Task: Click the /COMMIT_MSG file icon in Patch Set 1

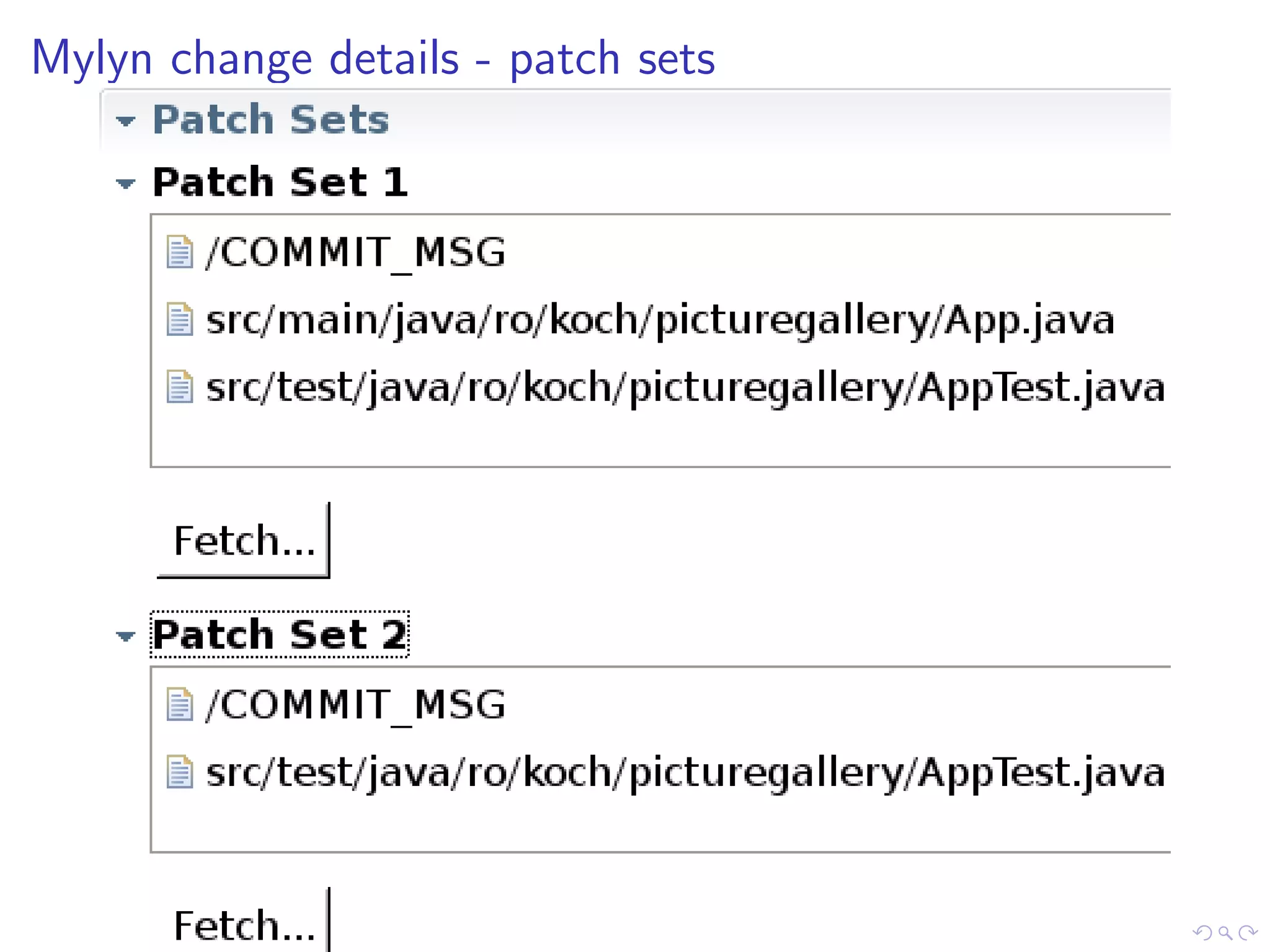Action: 180,252
